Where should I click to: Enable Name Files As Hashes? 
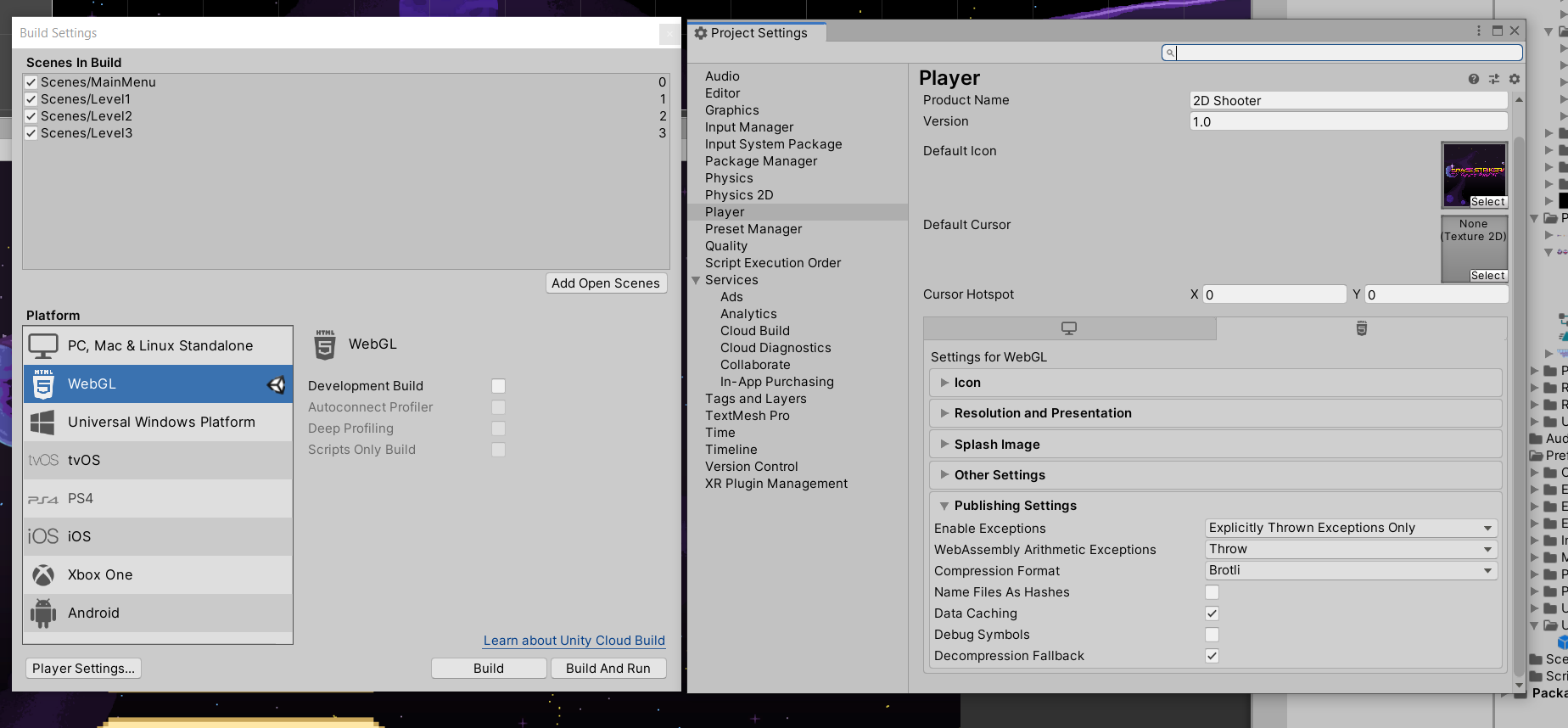[1212, 592]
